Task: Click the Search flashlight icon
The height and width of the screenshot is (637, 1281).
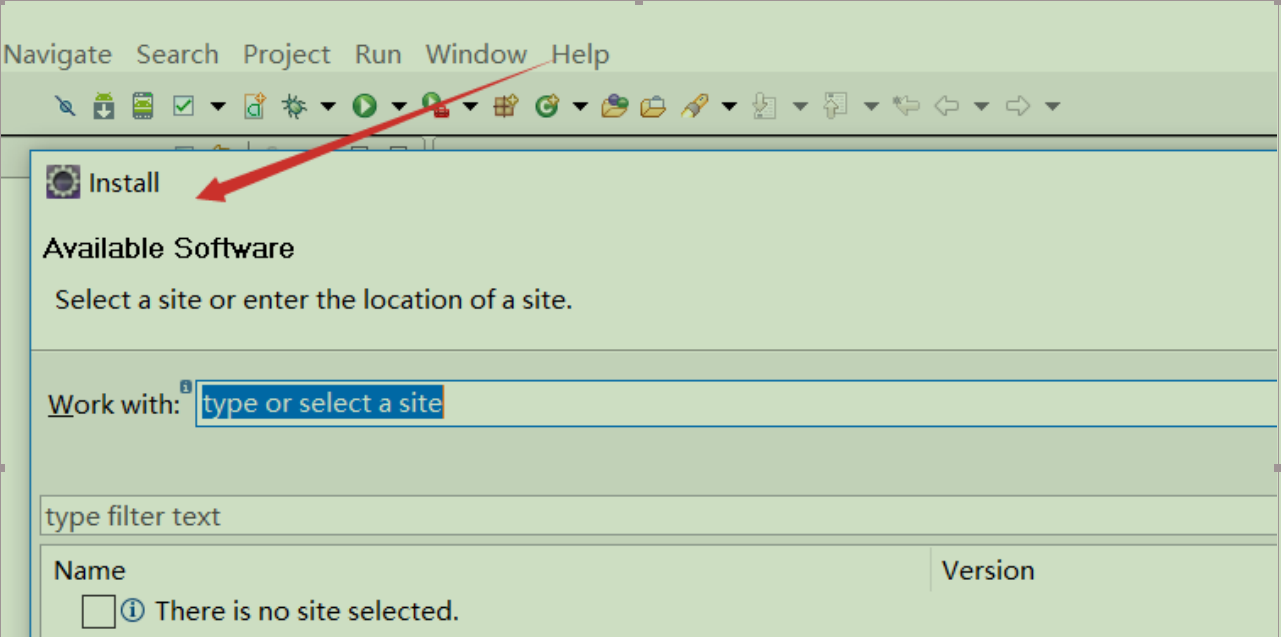Action: point(695,105)
